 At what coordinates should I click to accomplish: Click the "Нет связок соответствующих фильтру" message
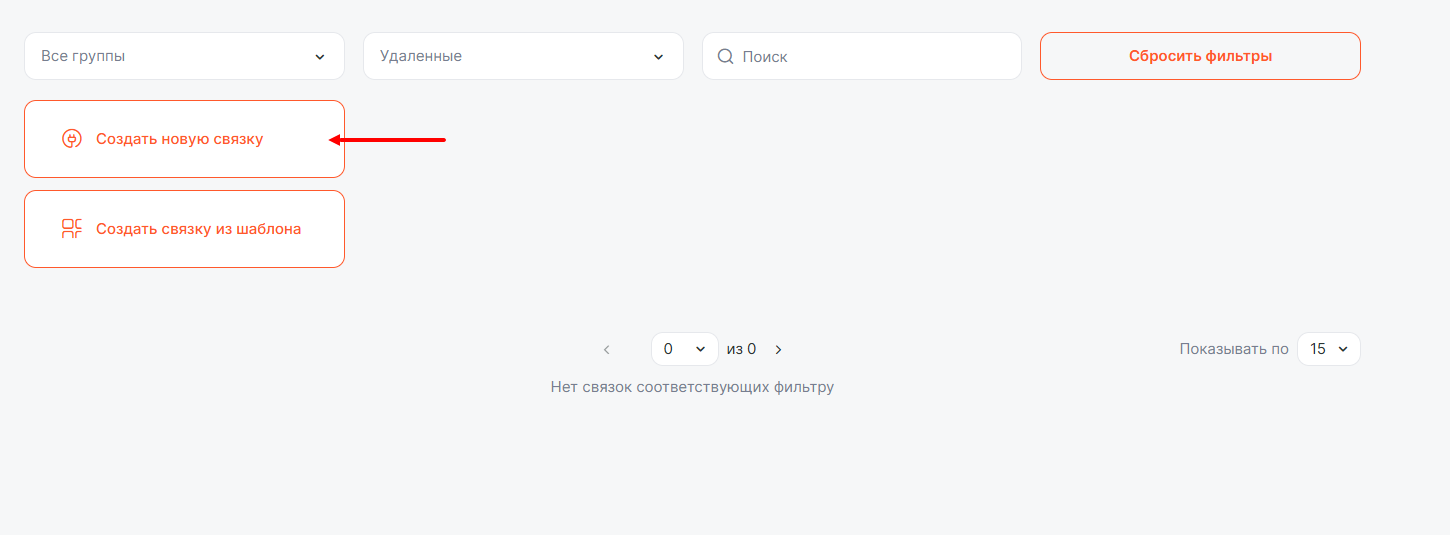(x=692, y=387)
